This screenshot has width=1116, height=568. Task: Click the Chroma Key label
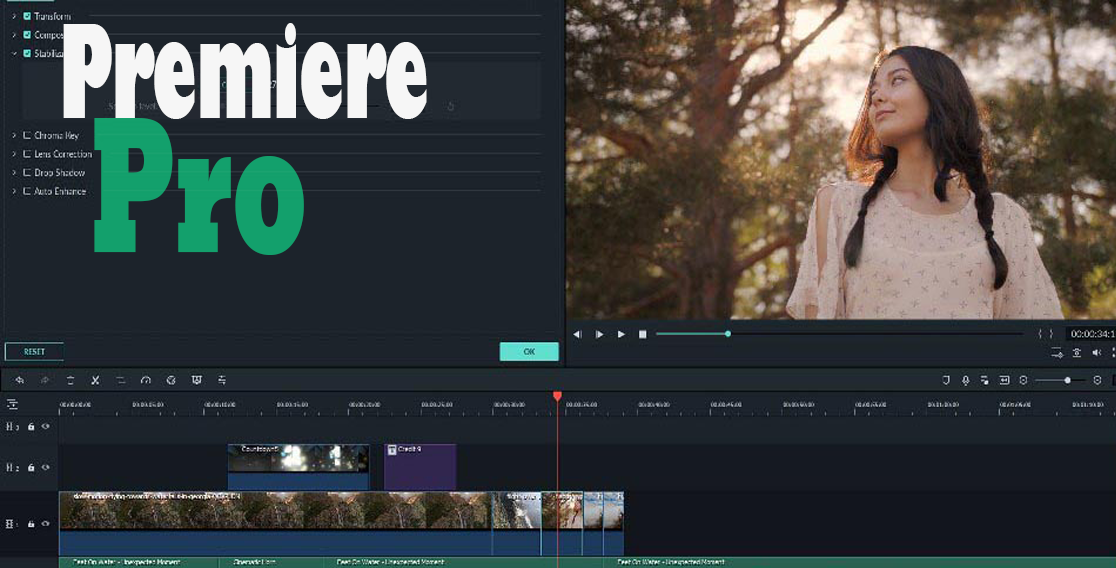tap(56, 135)
